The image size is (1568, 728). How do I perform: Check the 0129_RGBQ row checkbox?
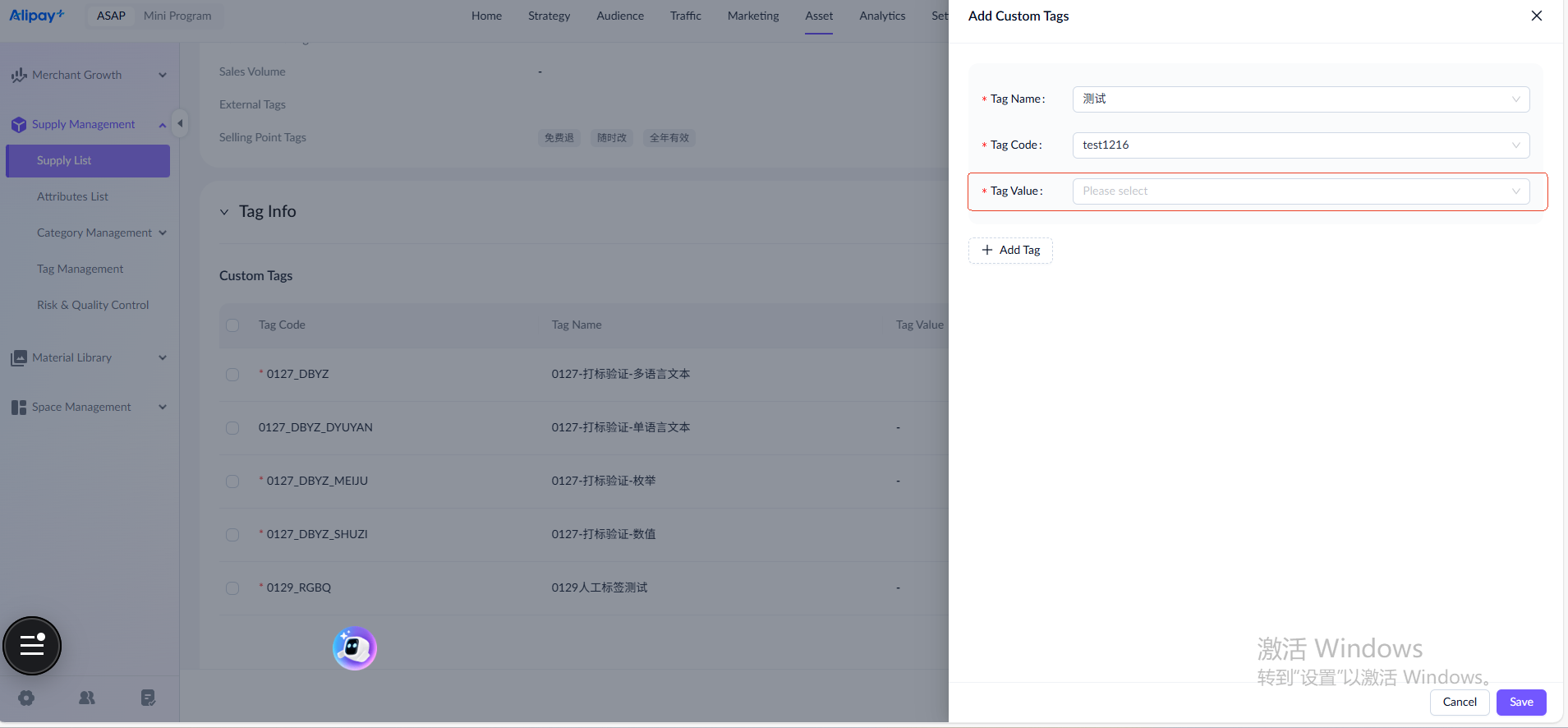pos(232,588)
